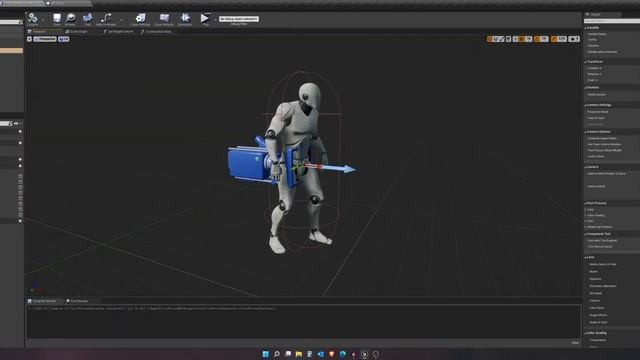Expand the Bloom entry under Lens

pos(593,271)
